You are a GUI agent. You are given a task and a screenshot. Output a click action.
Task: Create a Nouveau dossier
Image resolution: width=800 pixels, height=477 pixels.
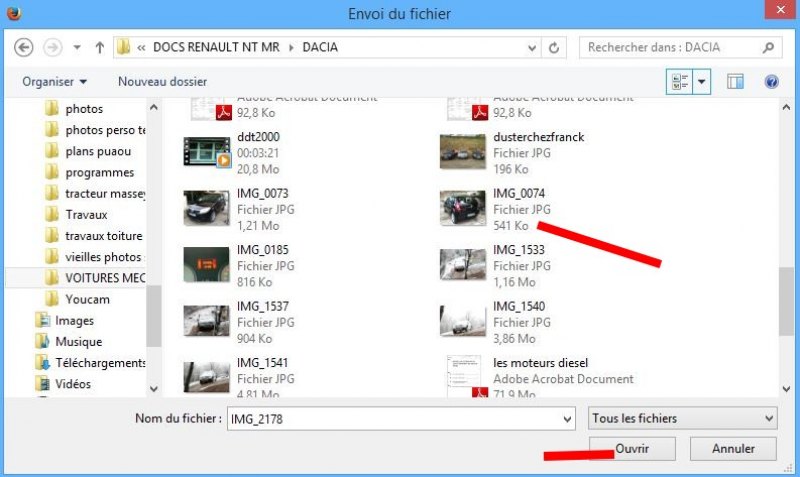pyautogui.click(x=162, y=82)
